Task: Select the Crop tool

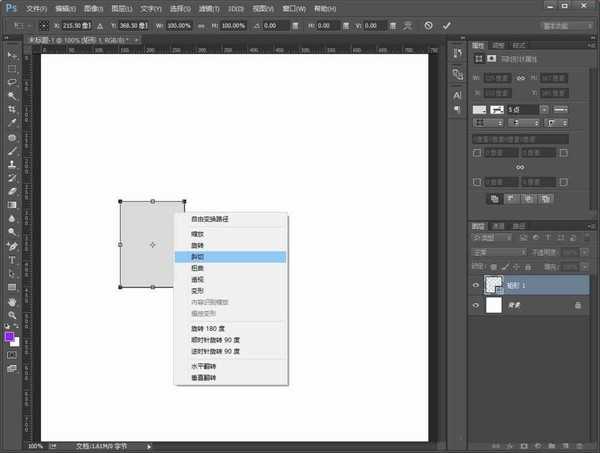Action: coord(11,109)
